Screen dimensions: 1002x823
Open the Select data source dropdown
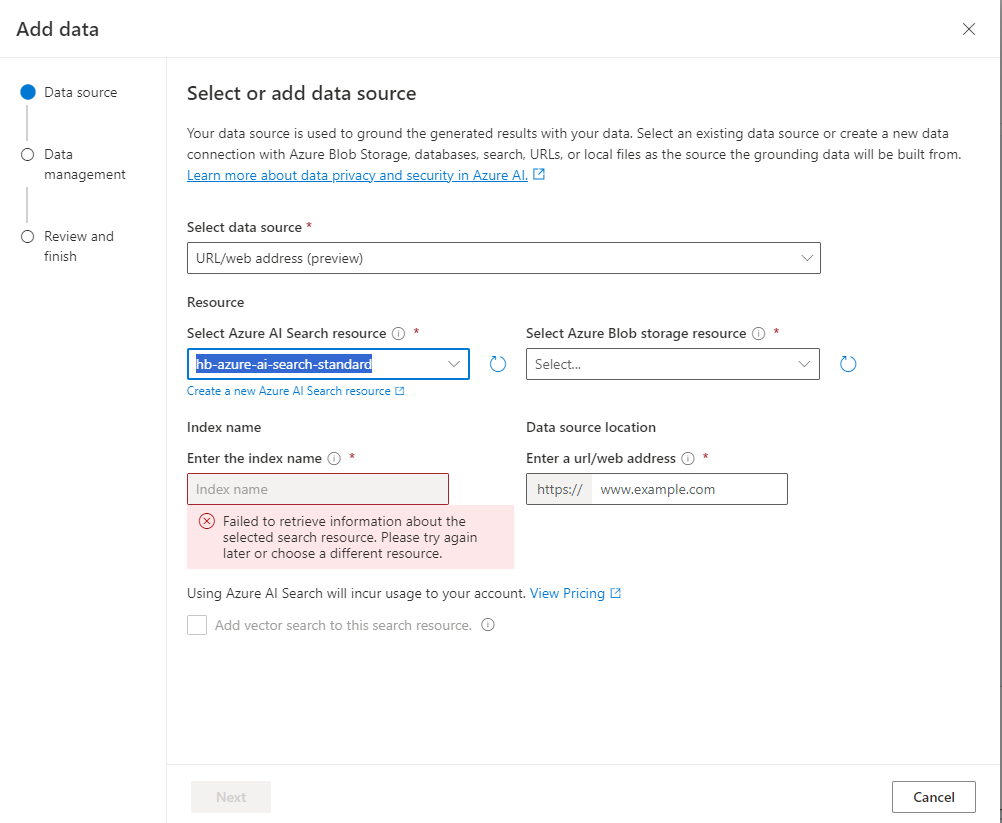pos(504,258)
